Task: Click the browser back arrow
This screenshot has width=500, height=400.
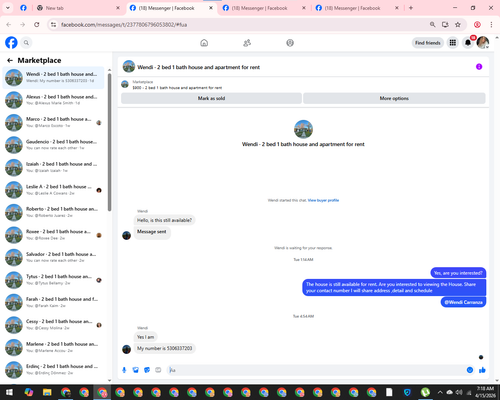Action: 9,24
